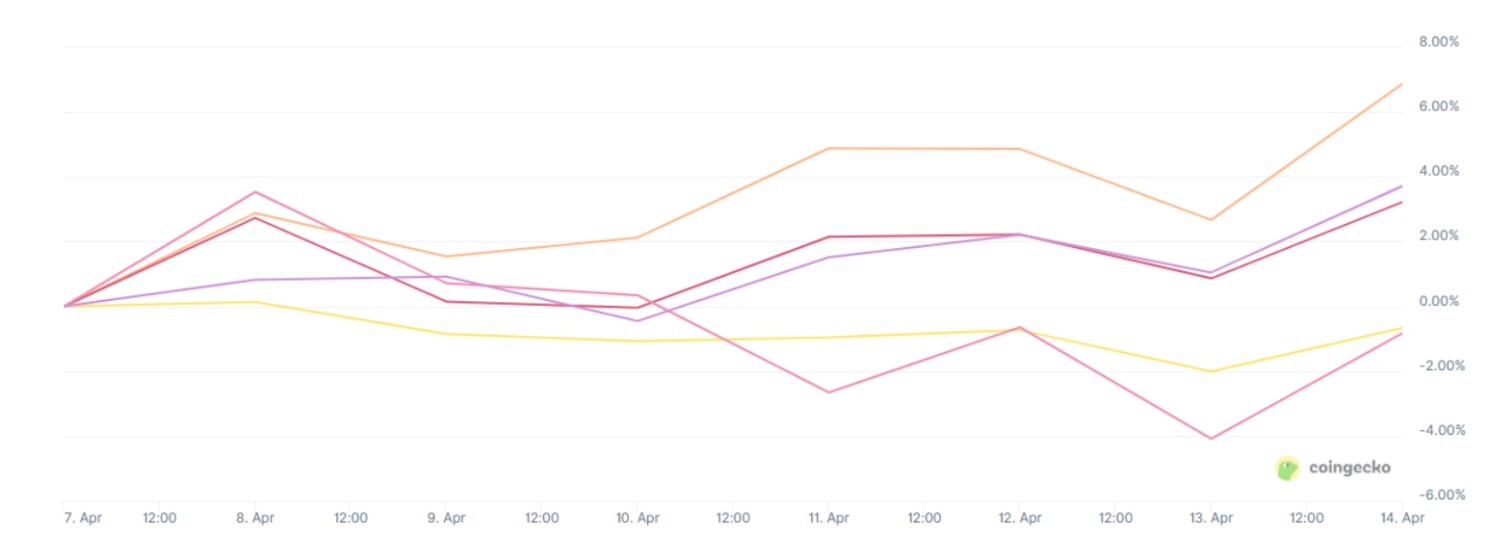Viewport: 1502px width, 545px height.
Task: Click the 4.00% y-axis label
Action: pyautogui.click(x=1439, y=171)
